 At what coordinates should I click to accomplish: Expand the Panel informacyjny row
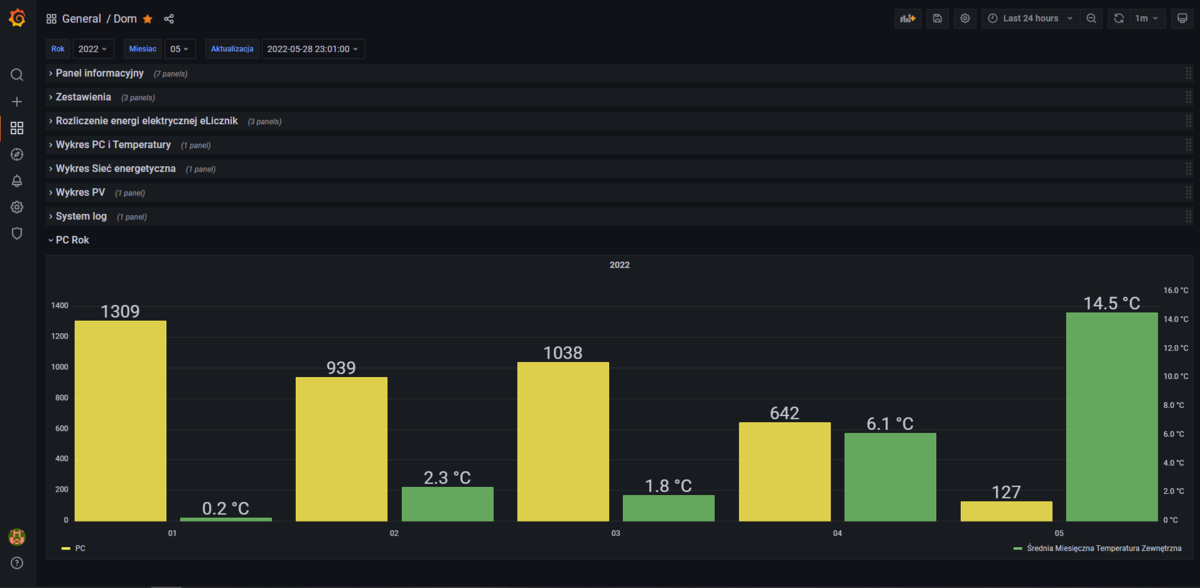click(99, 73)
